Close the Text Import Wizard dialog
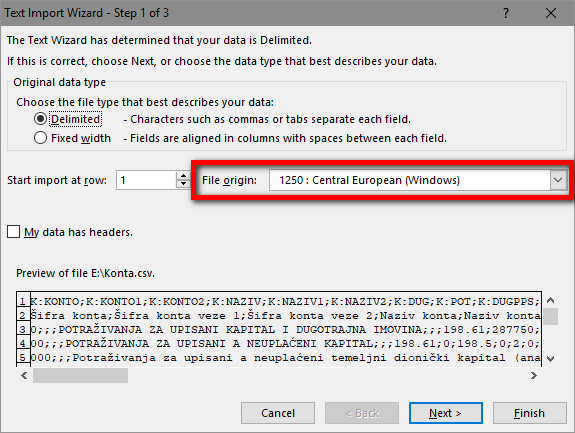 pyautogui.click(x=551, y=13)
